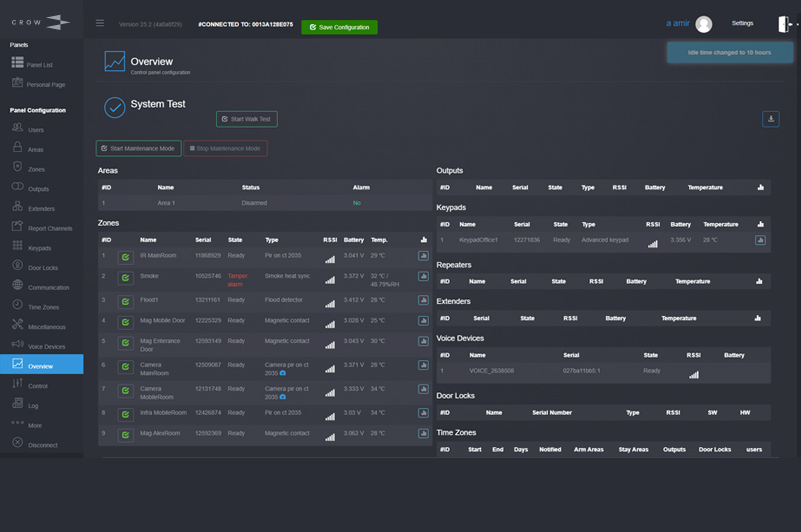Open chart for KeypadOffice1 keypad

pos(760,240)
